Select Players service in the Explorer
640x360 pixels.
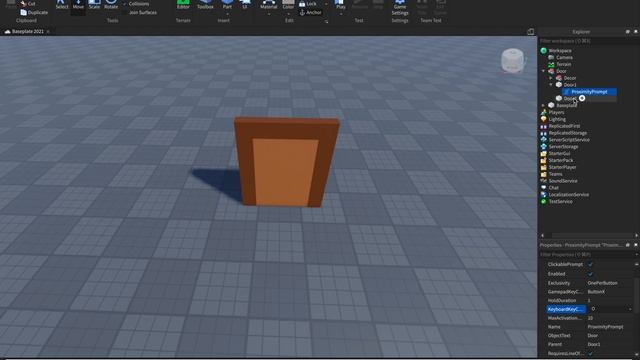[x=556, y=112]
